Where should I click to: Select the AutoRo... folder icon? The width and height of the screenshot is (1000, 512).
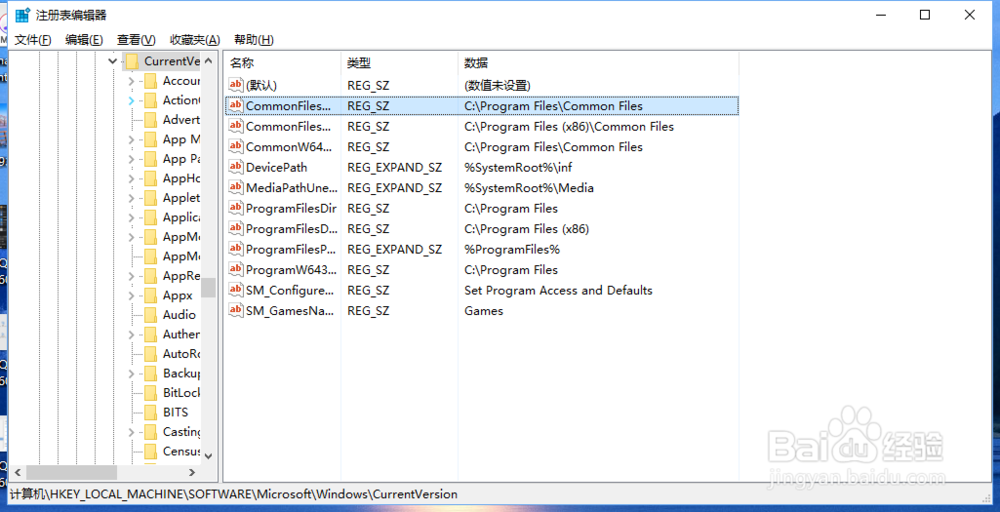click(x=151, y=354)
